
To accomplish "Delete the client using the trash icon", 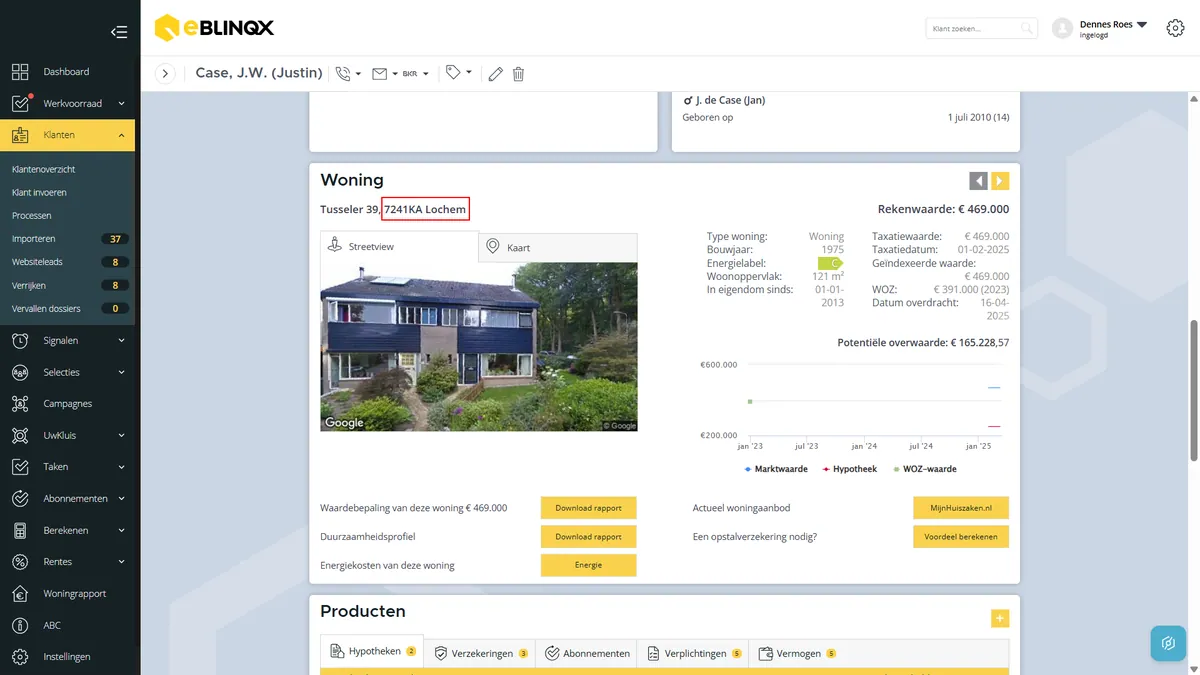I will click(518, 73).
